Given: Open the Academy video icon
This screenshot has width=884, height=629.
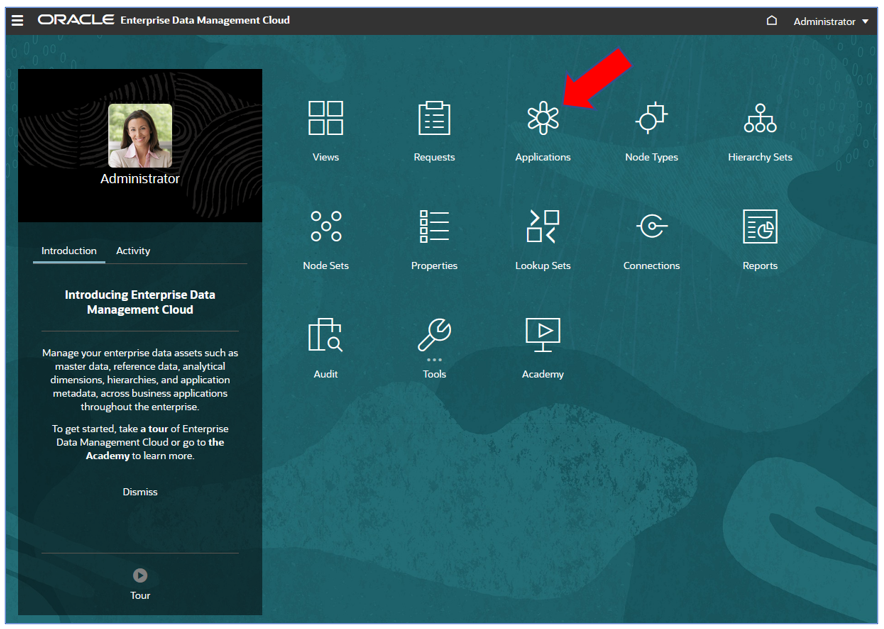Looking at the screenshot, I should [x=543, y=335].
